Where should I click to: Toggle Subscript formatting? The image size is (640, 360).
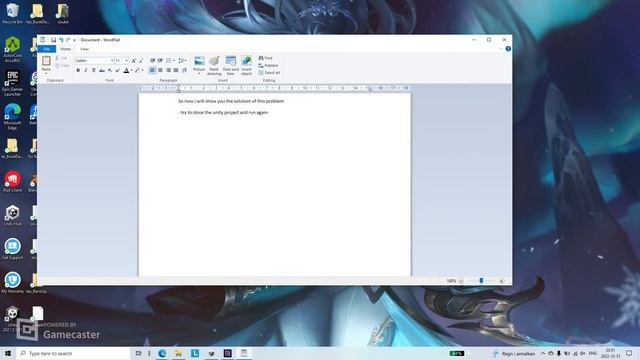[110, 70]
